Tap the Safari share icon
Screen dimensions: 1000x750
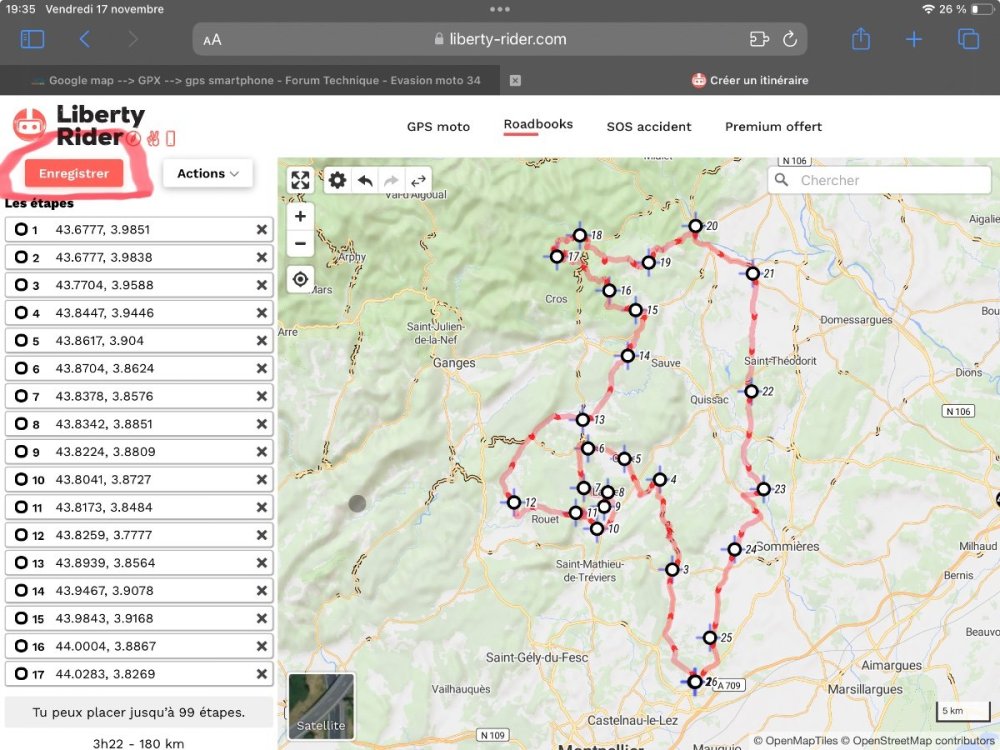861,39
